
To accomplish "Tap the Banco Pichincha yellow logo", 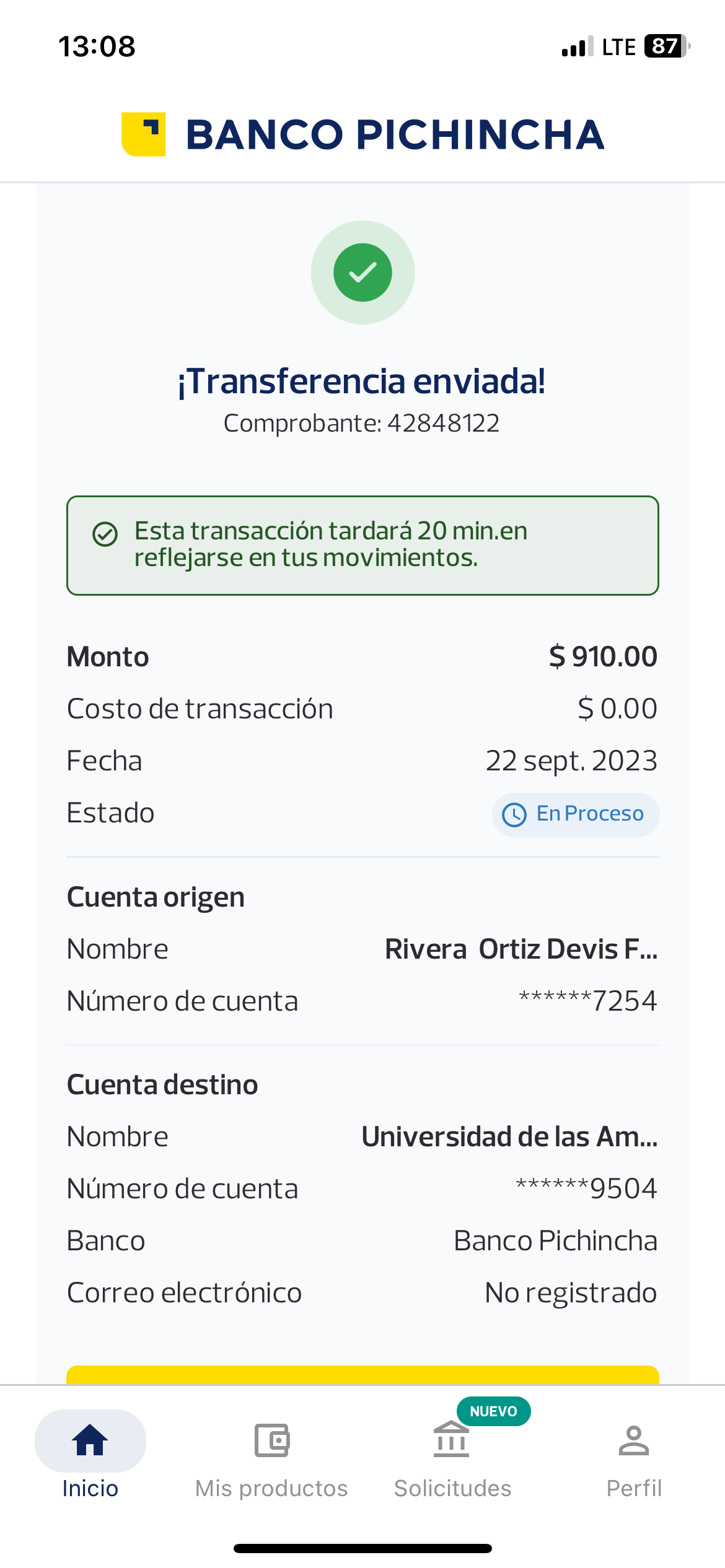I will pyautogui.click(x=144, y=134).
